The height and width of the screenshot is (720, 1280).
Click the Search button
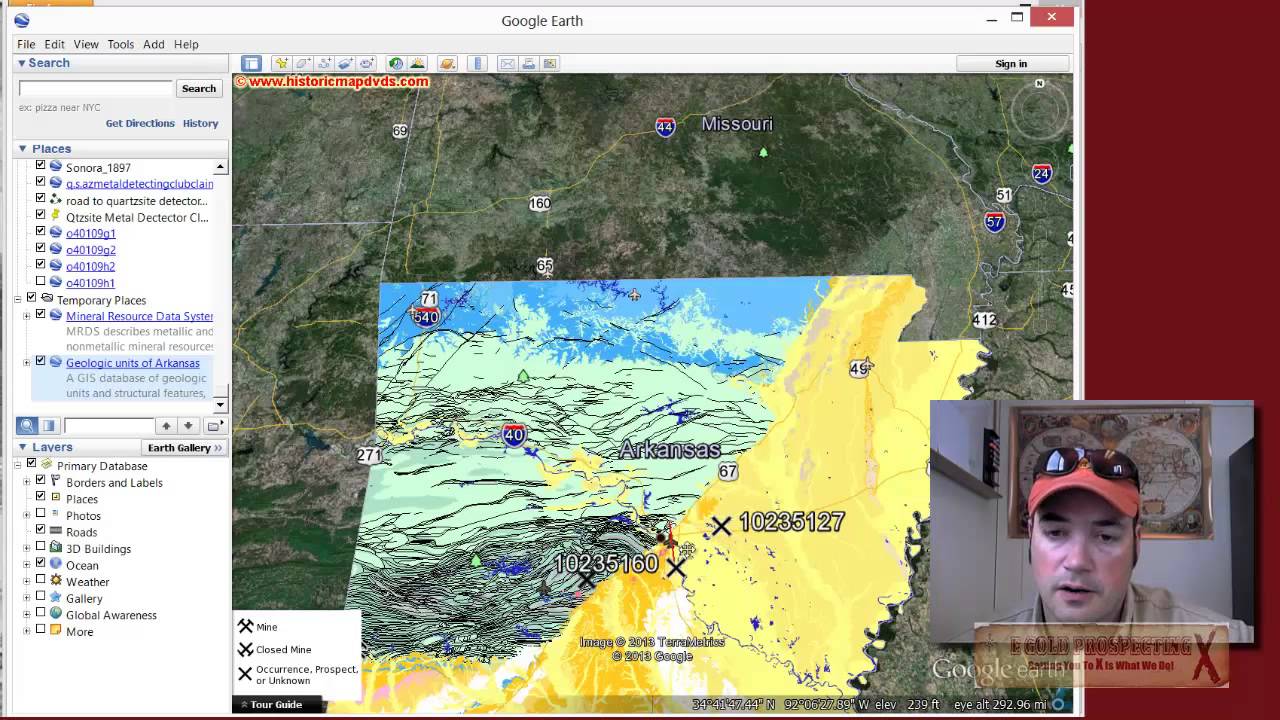click(198, 88)
